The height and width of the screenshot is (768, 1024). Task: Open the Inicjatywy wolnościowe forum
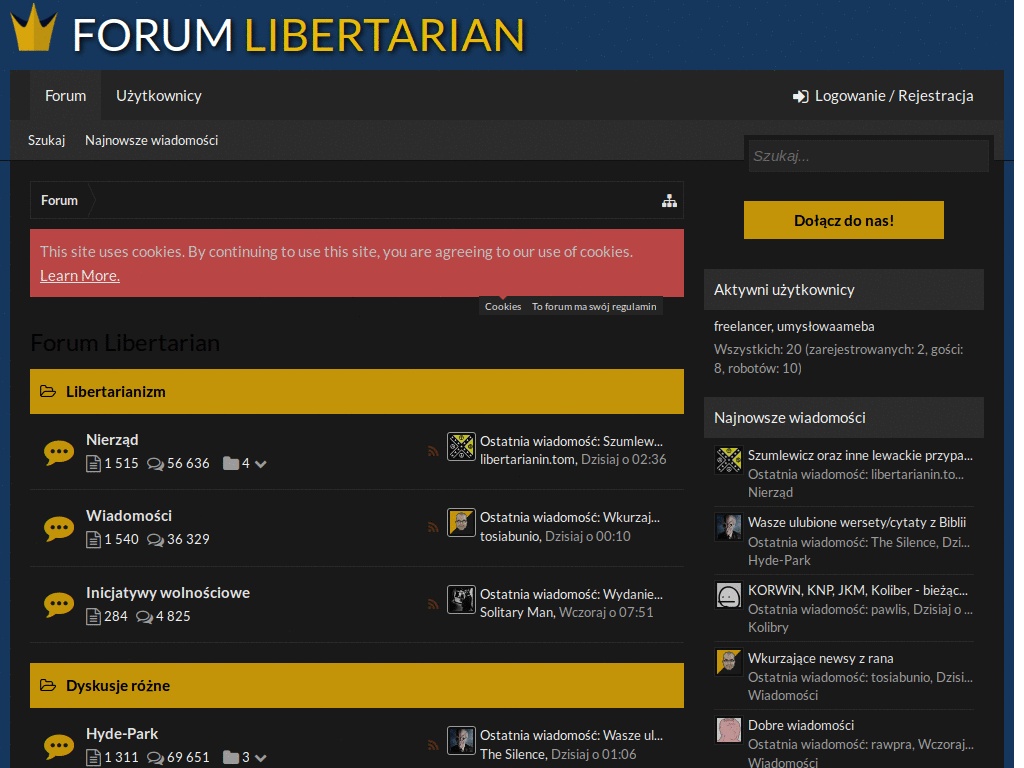168,593
